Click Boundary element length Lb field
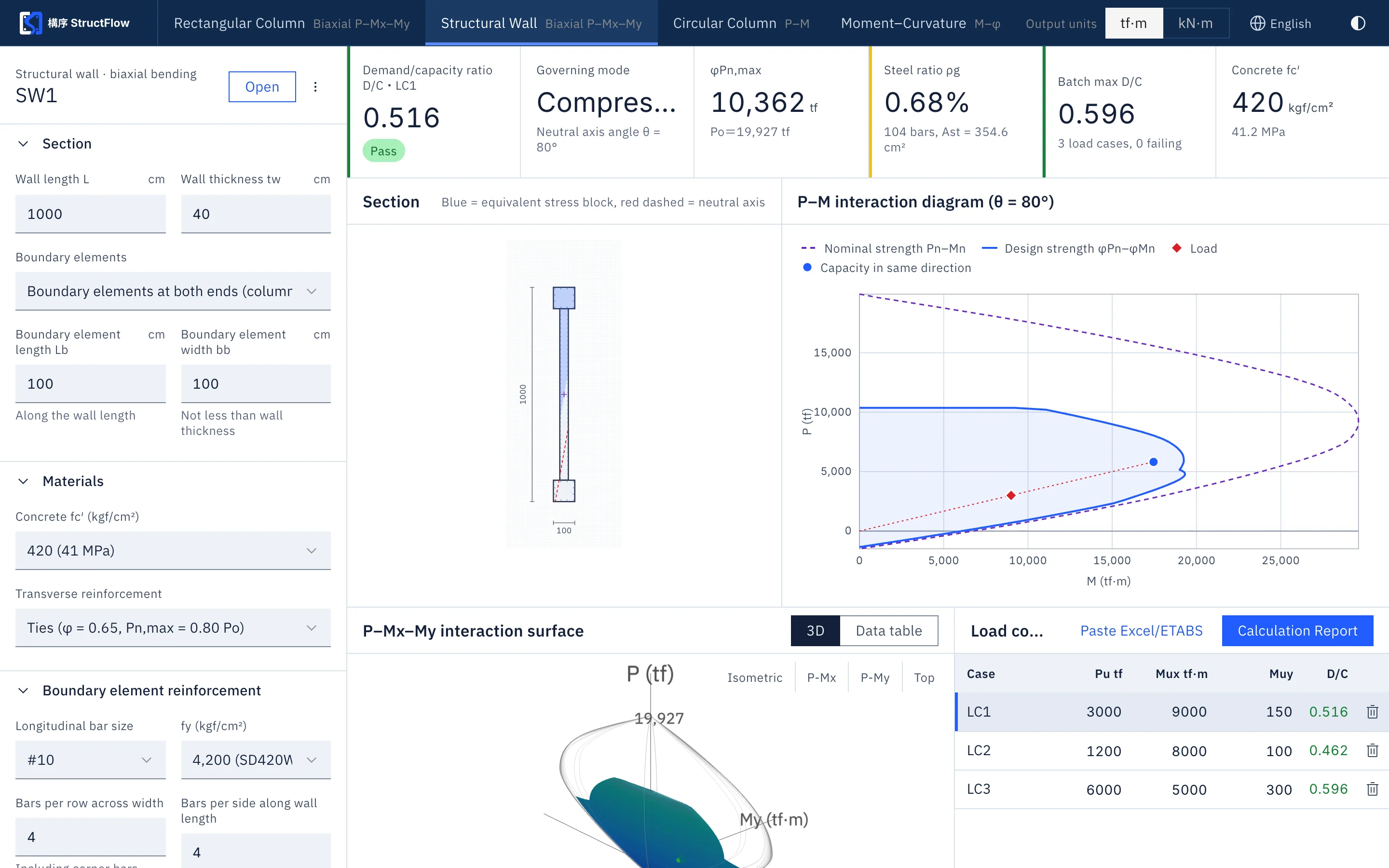This screenshot has height=868, width=1389. (90, 383)
